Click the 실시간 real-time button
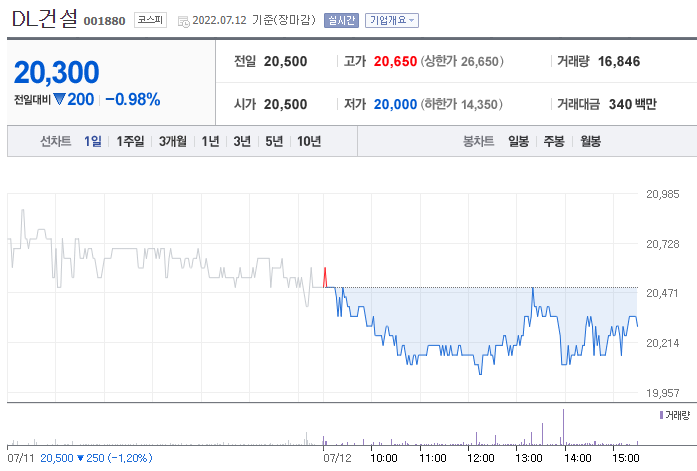This screenshot has width=697, height=471. click(x=341, y=20)
